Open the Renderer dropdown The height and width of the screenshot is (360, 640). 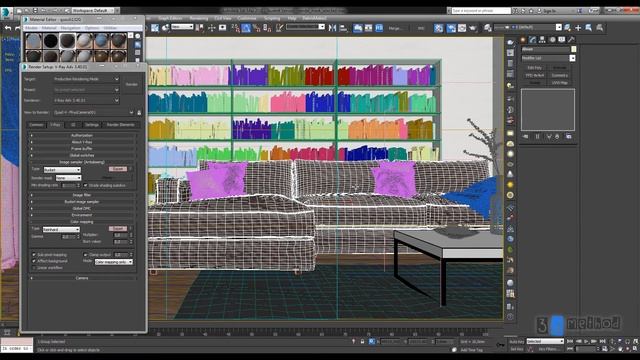86,100
